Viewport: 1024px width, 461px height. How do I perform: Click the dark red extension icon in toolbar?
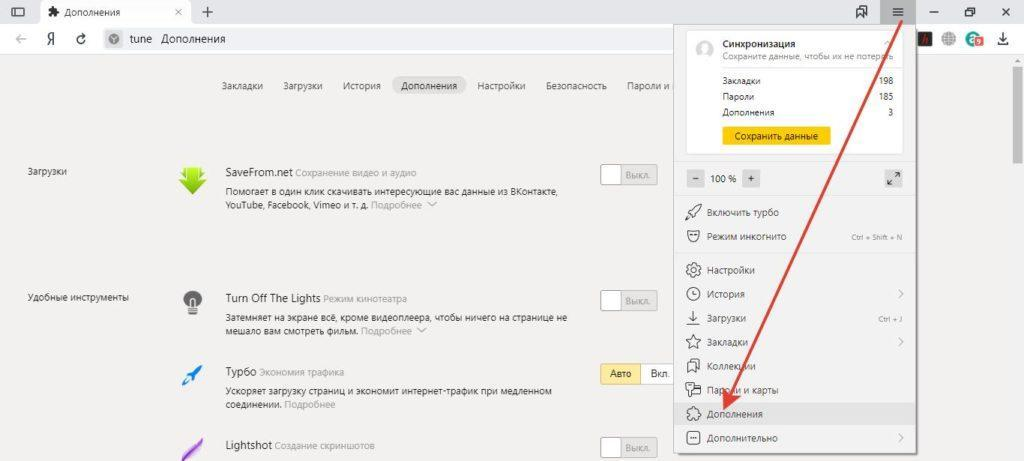click(925, 39)
